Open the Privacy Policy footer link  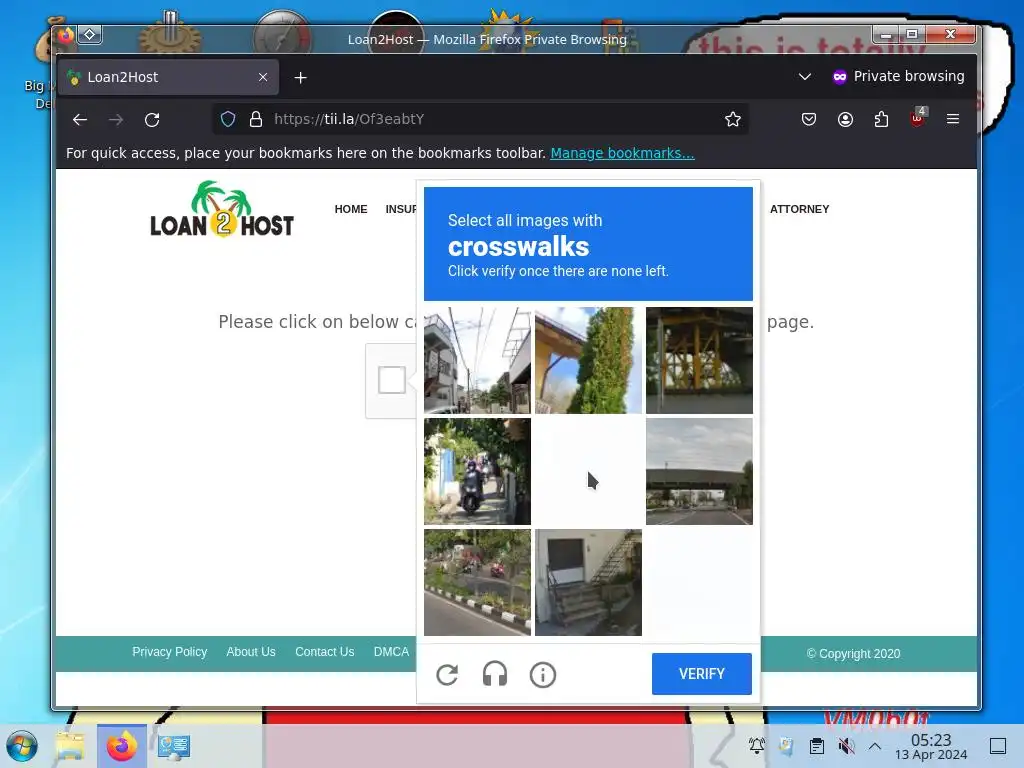click(x=170, y=652)
